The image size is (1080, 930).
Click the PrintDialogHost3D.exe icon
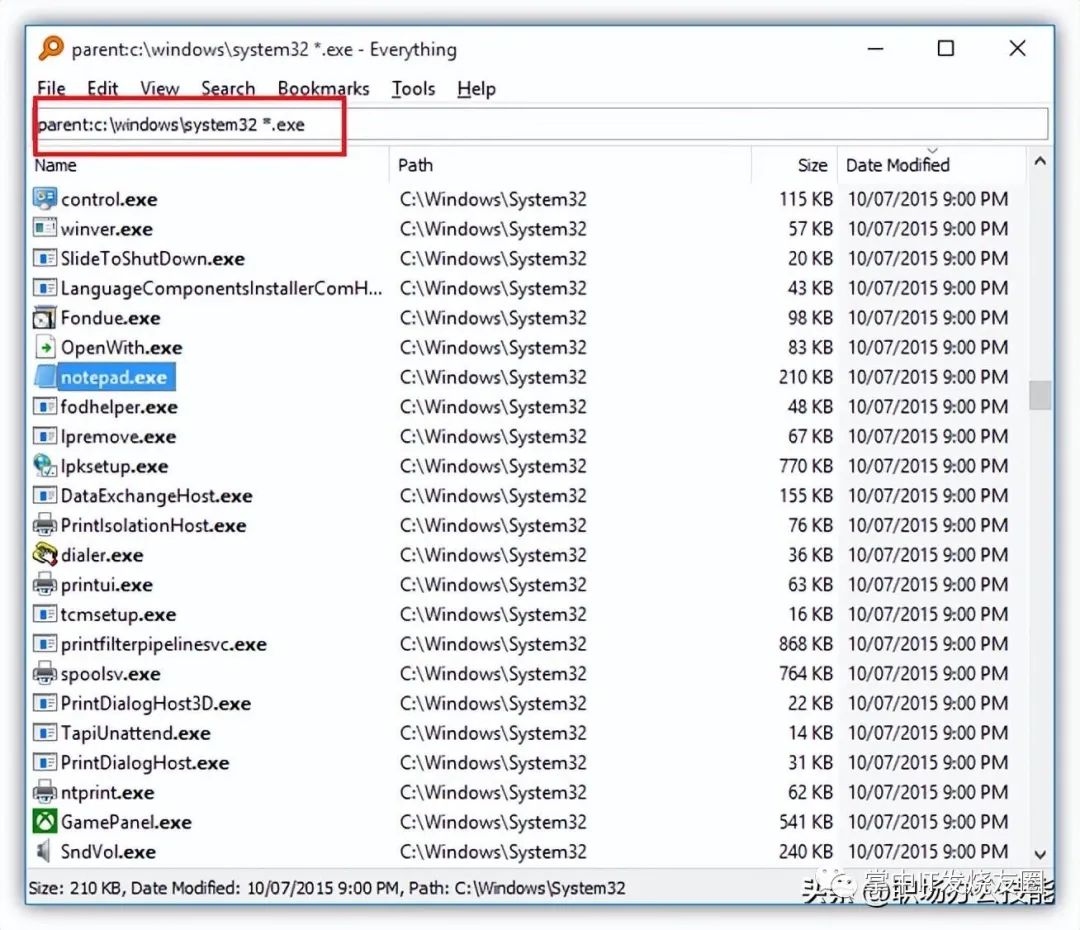[45, 703]
